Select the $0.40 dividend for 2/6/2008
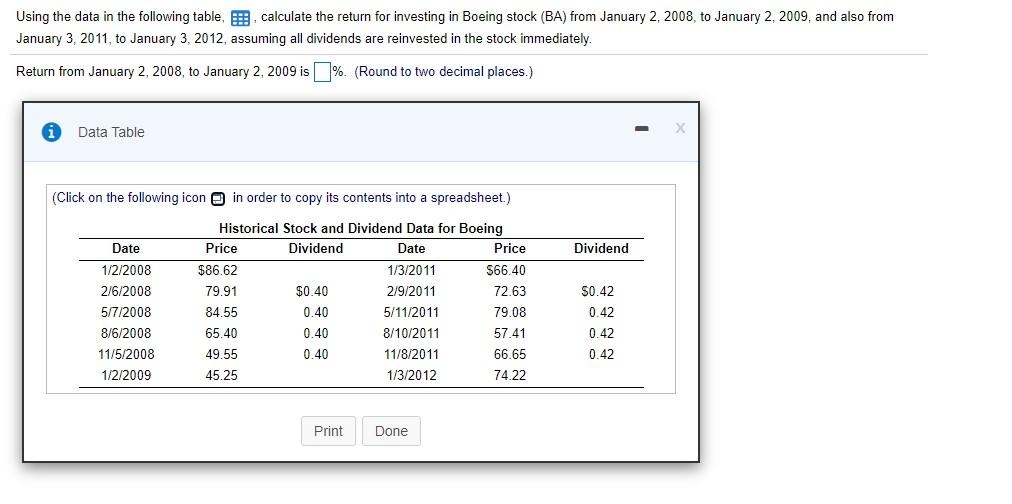 [312, 292]
